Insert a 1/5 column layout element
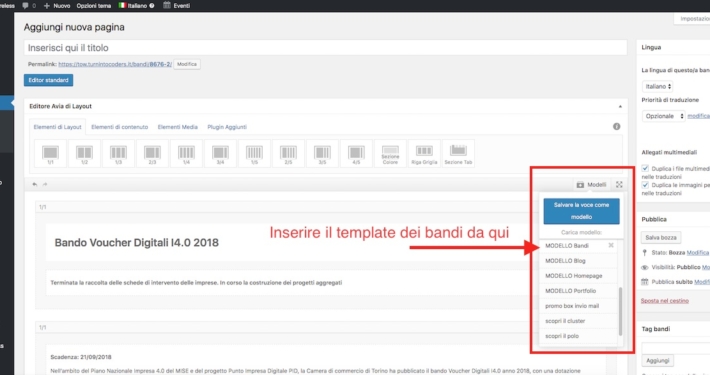 (254, 154)
